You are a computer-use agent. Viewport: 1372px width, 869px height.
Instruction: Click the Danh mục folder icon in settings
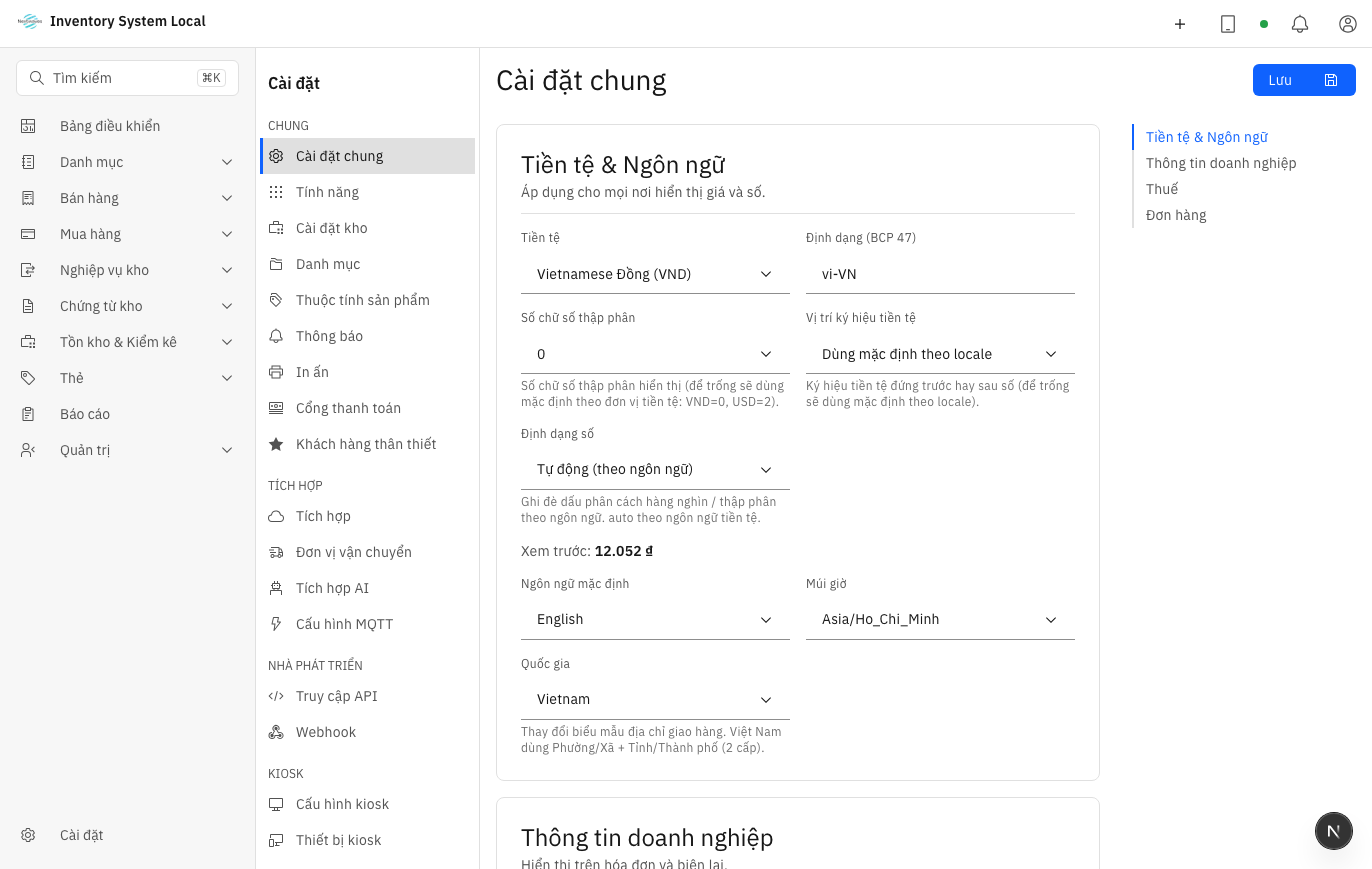[276, 264]
